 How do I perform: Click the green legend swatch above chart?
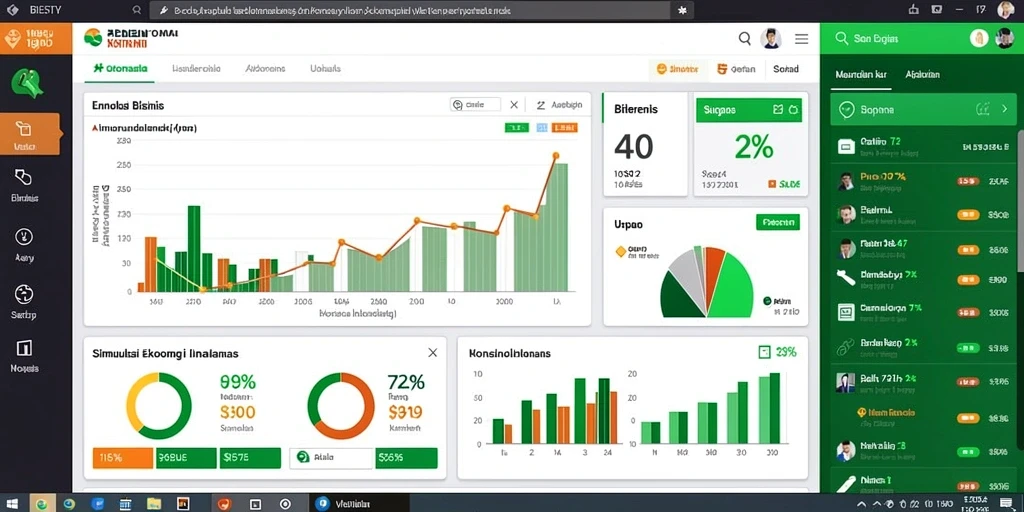pyautogui.click(x=517, y=128)
